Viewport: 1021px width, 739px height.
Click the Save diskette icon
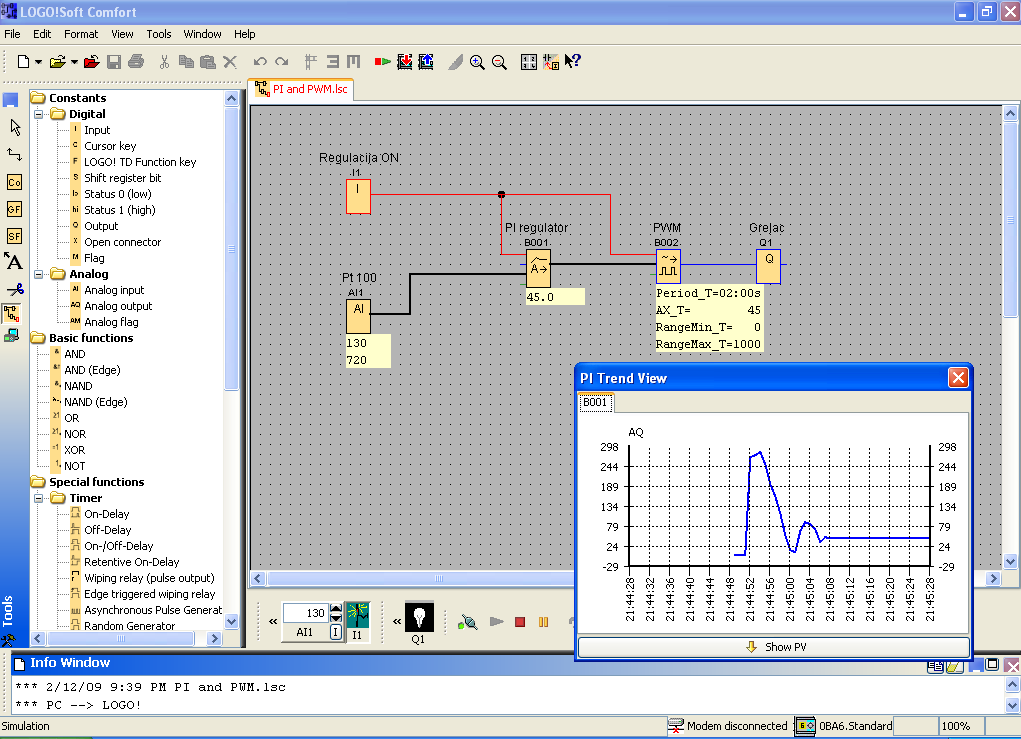[114, 62]
